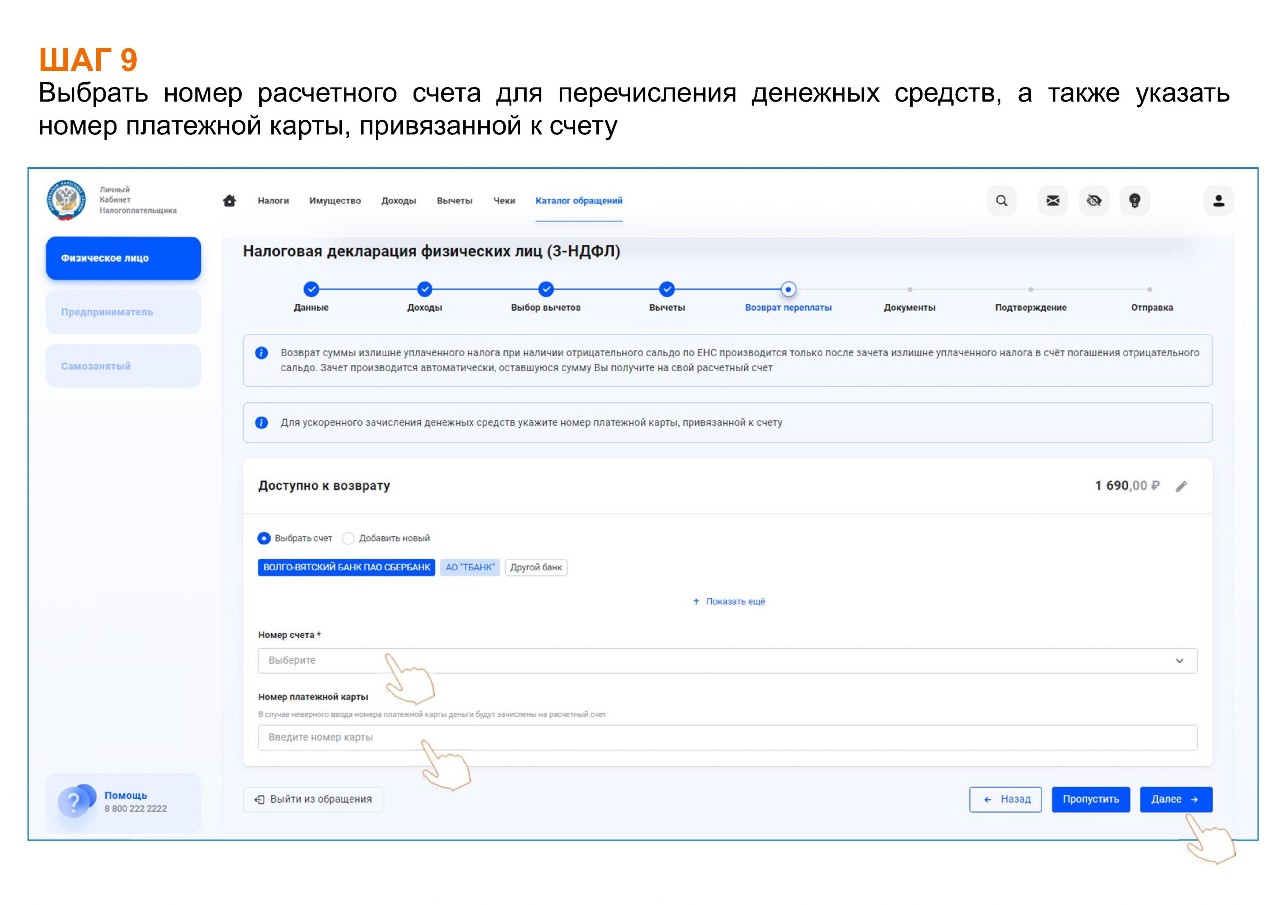
Task: Edit refund amount with pencil icon
Action: coord(1181,487)
